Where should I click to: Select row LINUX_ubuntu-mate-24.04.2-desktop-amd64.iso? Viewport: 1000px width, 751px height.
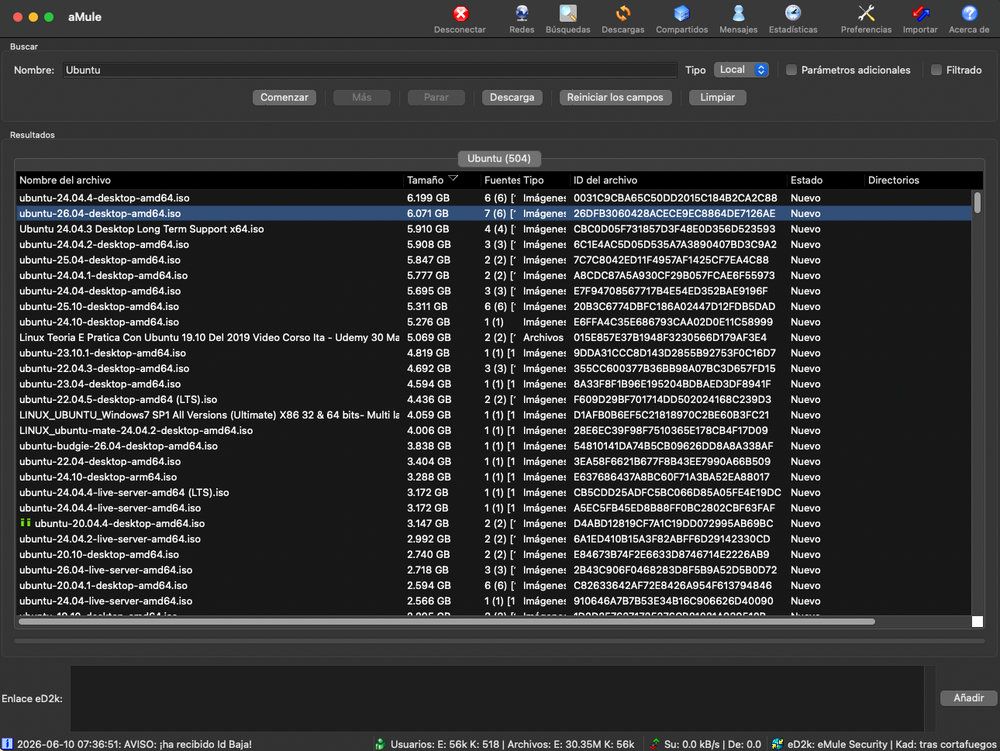494,430
